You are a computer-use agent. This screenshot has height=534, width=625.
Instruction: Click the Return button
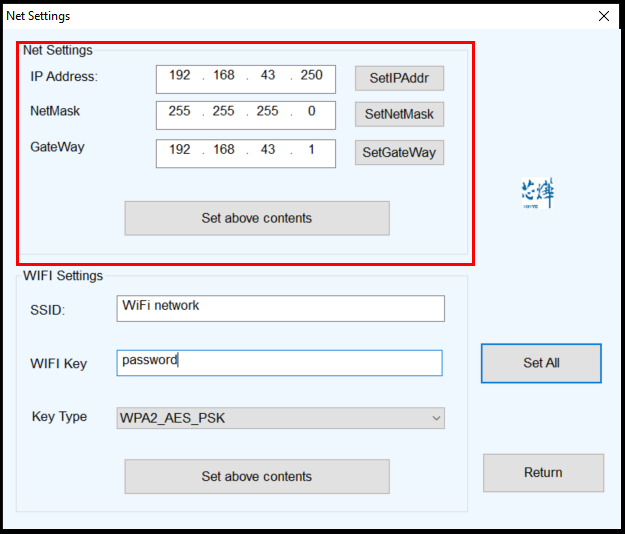543,472
